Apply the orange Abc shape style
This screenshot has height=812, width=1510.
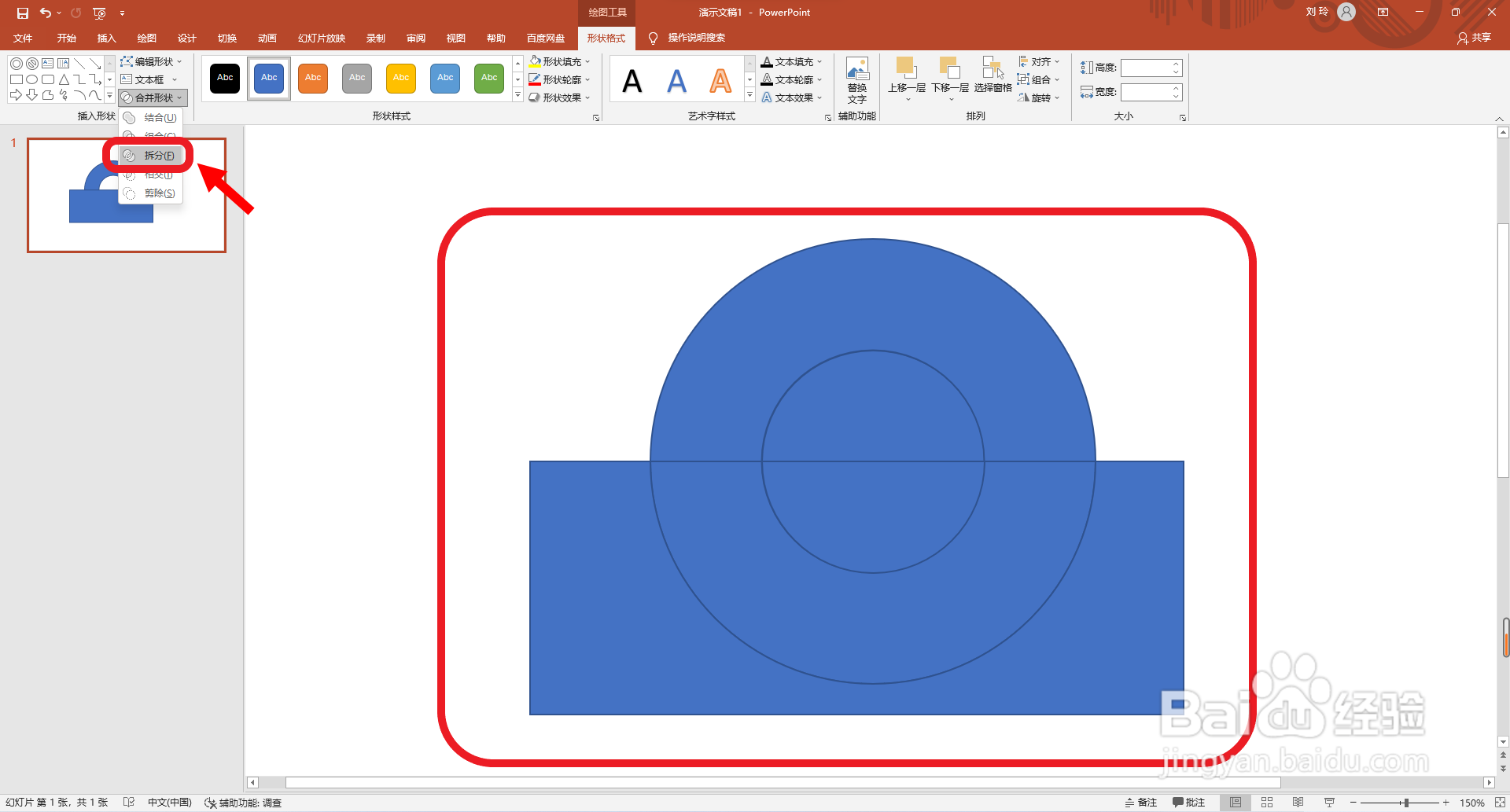pos(313,78)
